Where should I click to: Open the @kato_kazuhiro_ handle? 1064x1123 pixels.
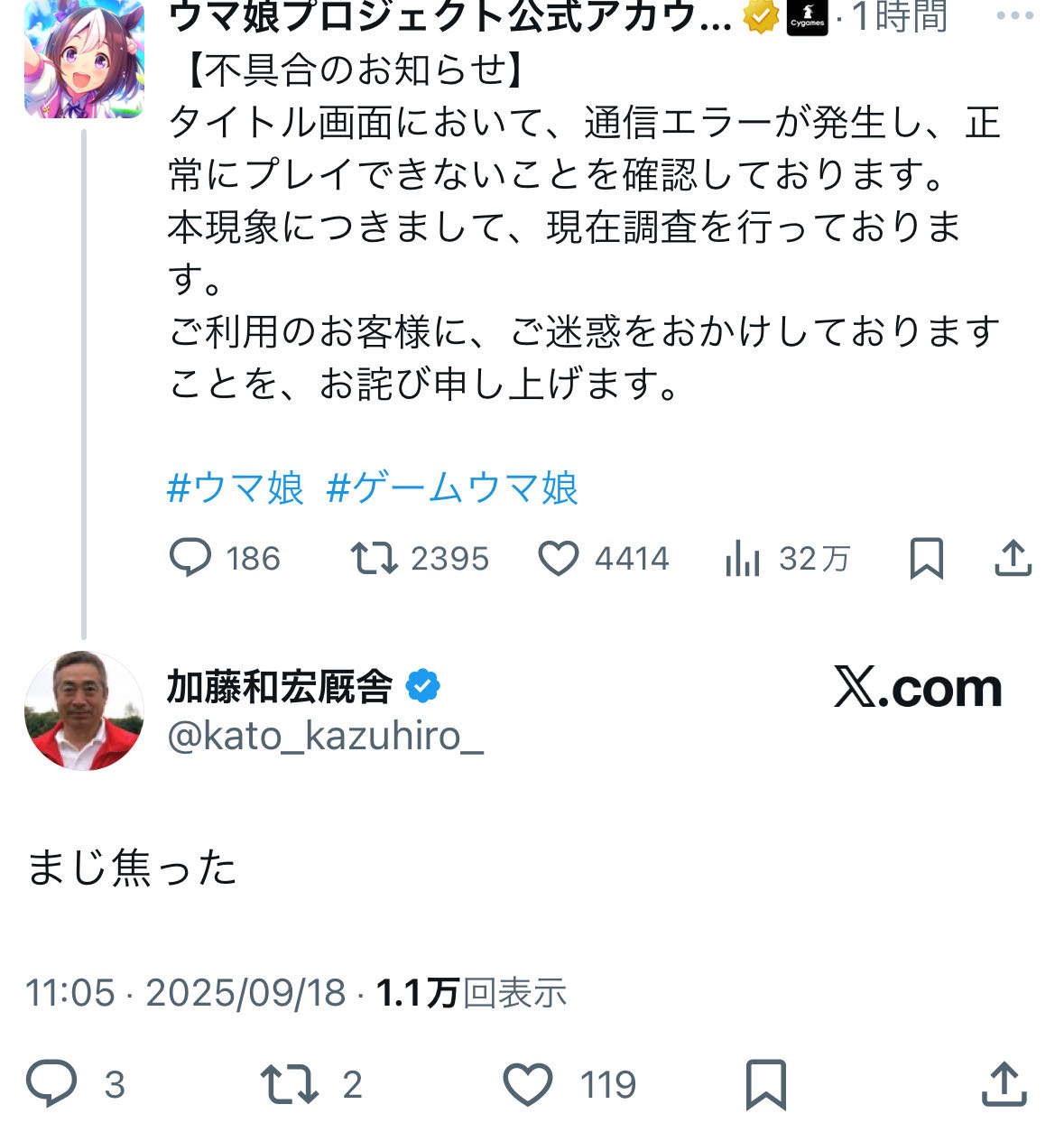click(325, 736)
